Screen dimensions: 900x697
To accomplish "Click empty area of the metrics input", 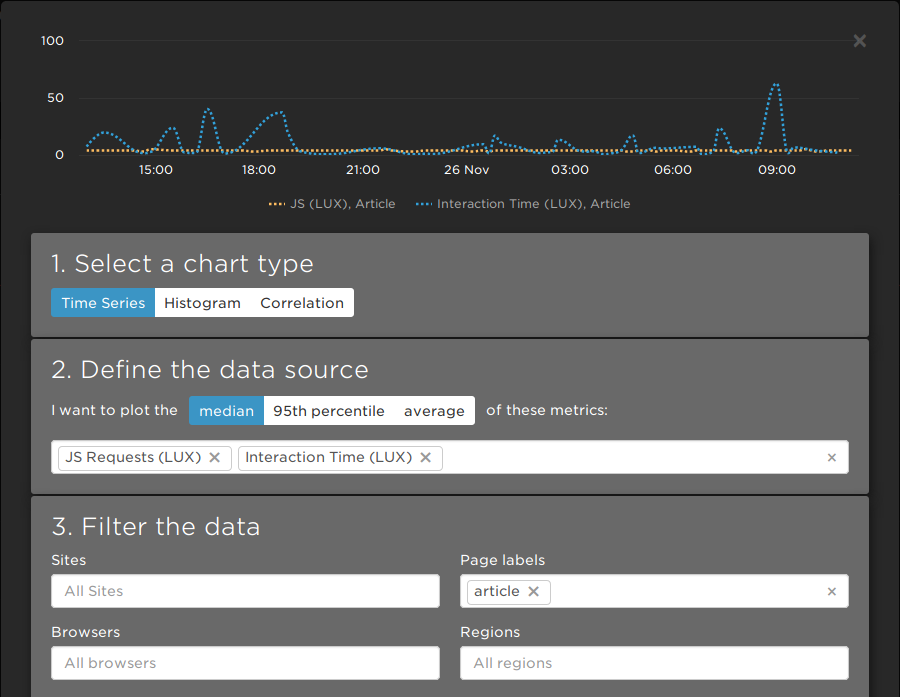I will [x=630, y=458].
